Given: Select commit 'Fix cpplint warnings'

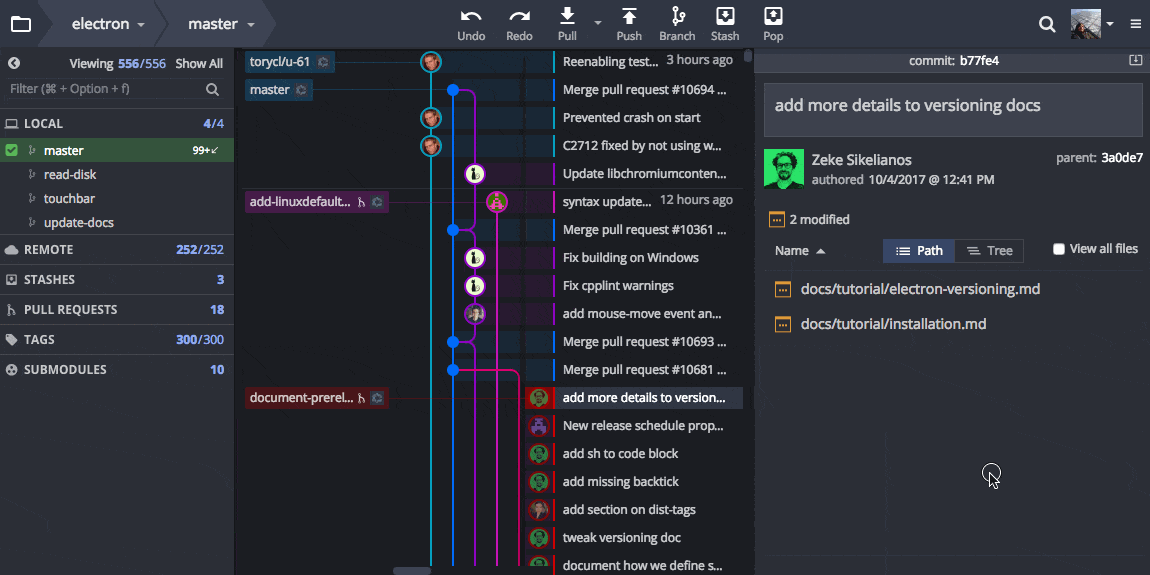Looking at the screenshot, I should coord(618,286).
